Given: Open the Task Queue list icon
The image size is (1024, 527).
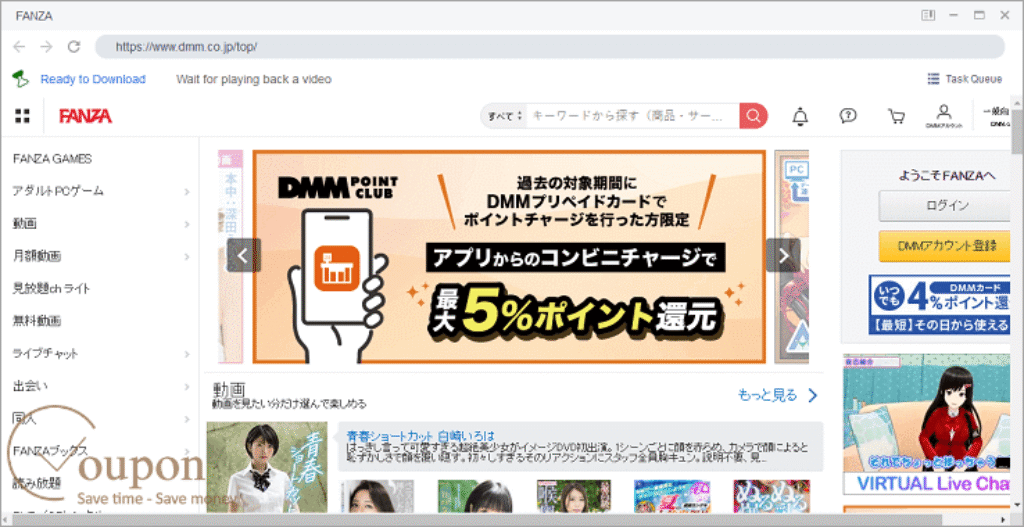Looking at the screenshot, I should coord(933,79).
